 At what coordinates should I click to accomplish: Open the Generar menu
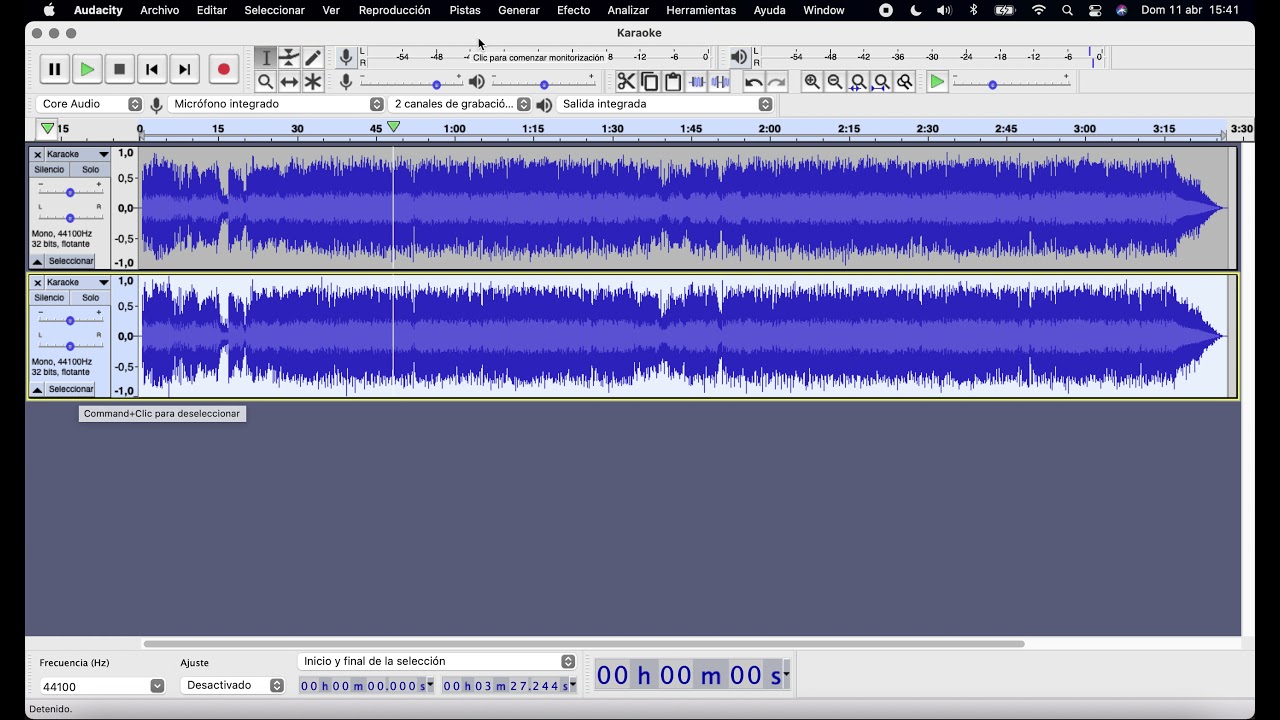[519, 10]
